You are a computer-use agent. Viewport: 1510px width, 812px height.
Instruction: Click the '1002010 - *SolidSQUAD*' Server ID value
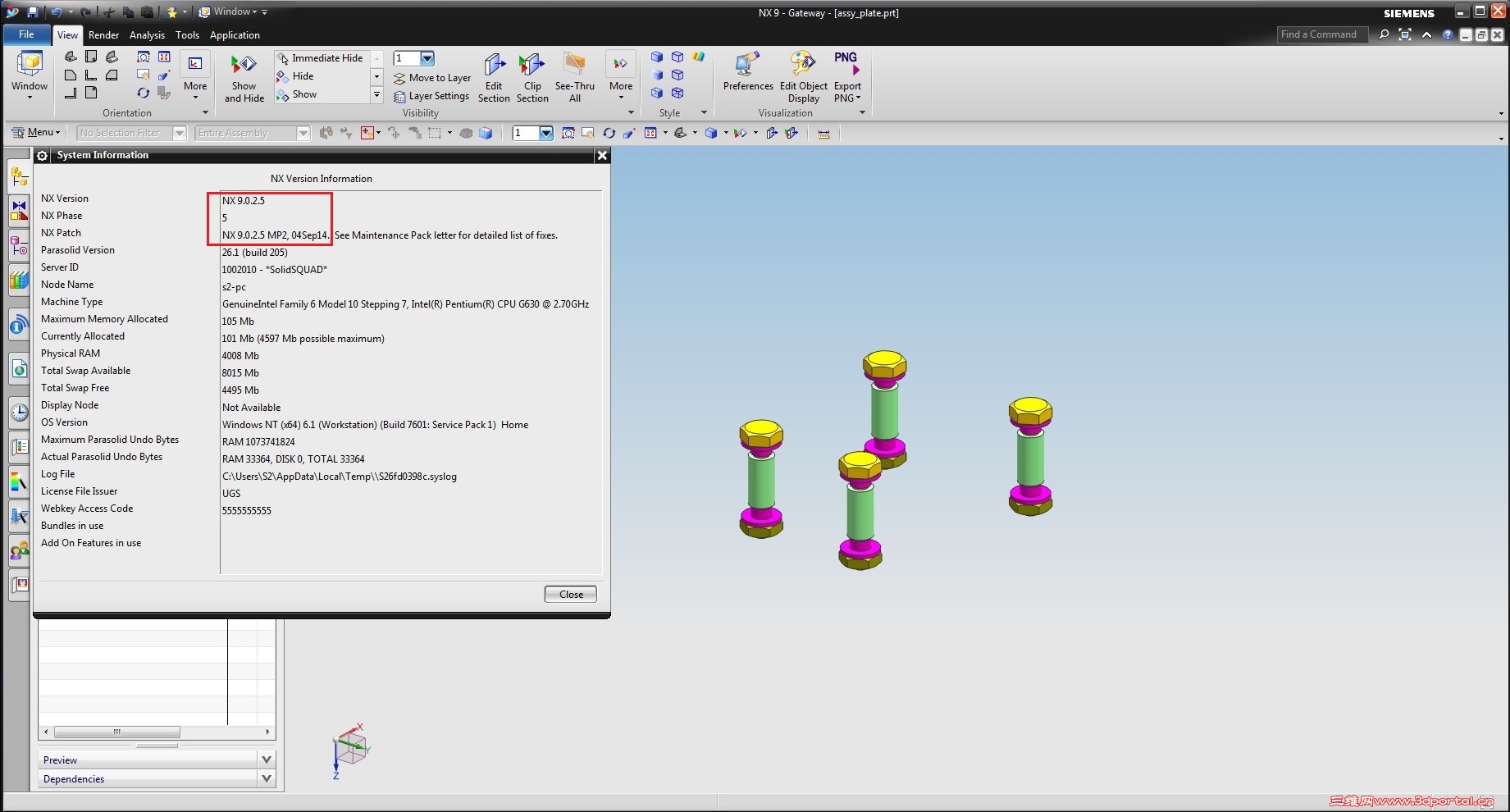coord(274,270)
